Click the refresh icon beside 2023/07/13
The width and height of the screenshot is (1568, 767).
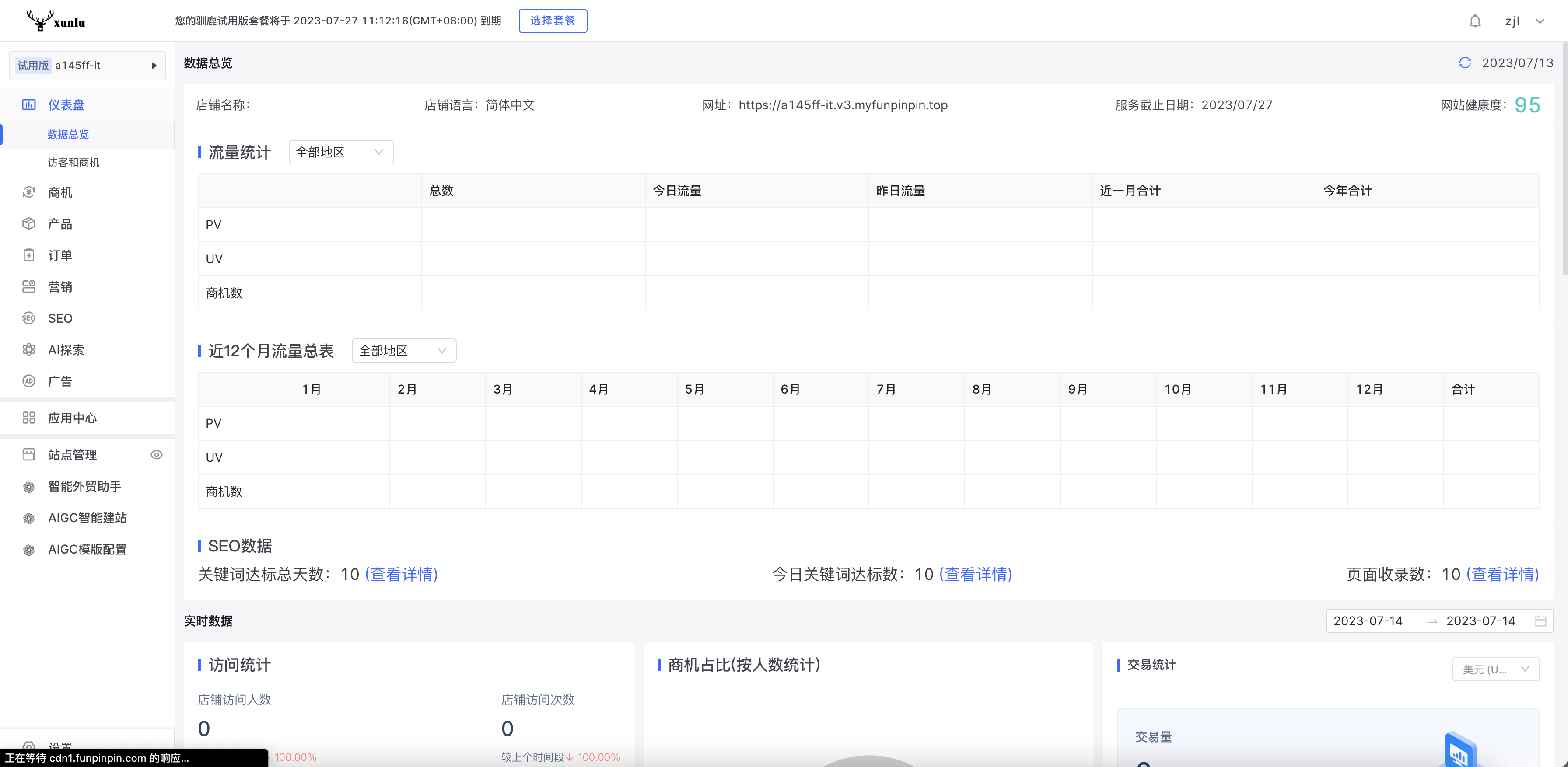pos(1464,63)
